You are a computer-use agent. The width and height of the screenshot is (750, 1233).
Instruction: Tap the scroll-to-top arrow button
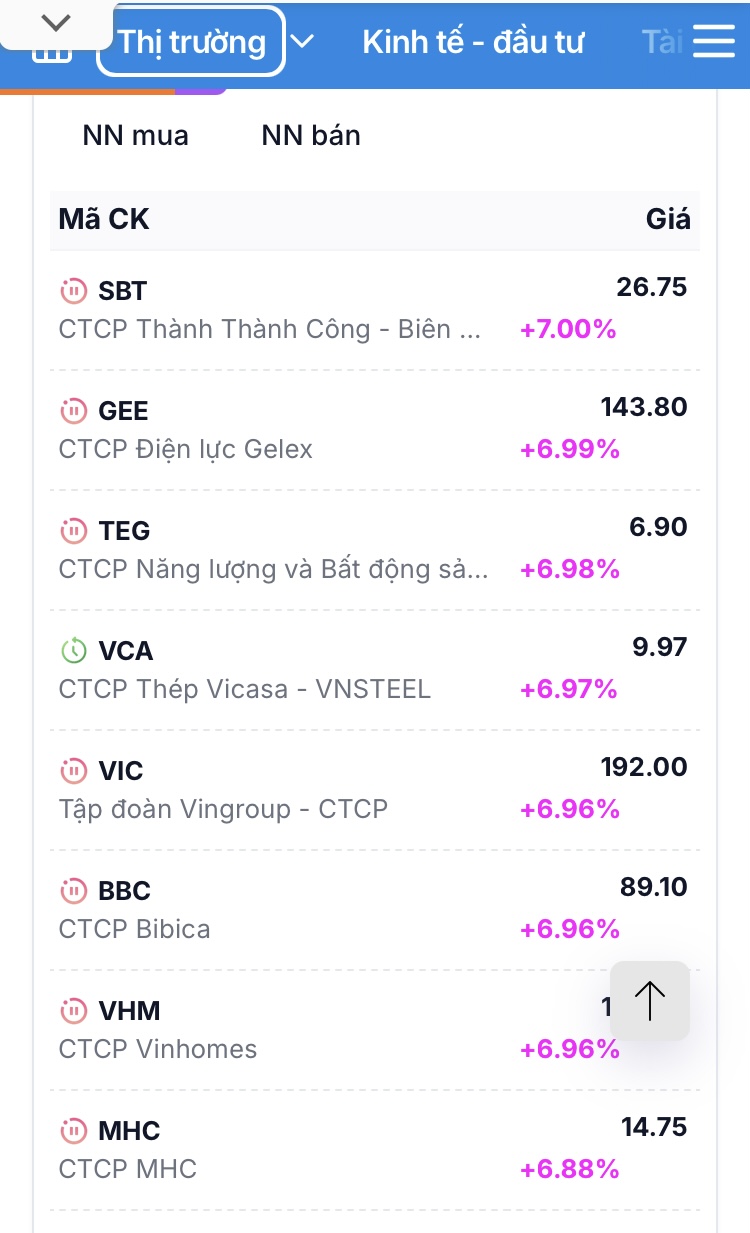pyautogui.click(x=650, y=1001)
